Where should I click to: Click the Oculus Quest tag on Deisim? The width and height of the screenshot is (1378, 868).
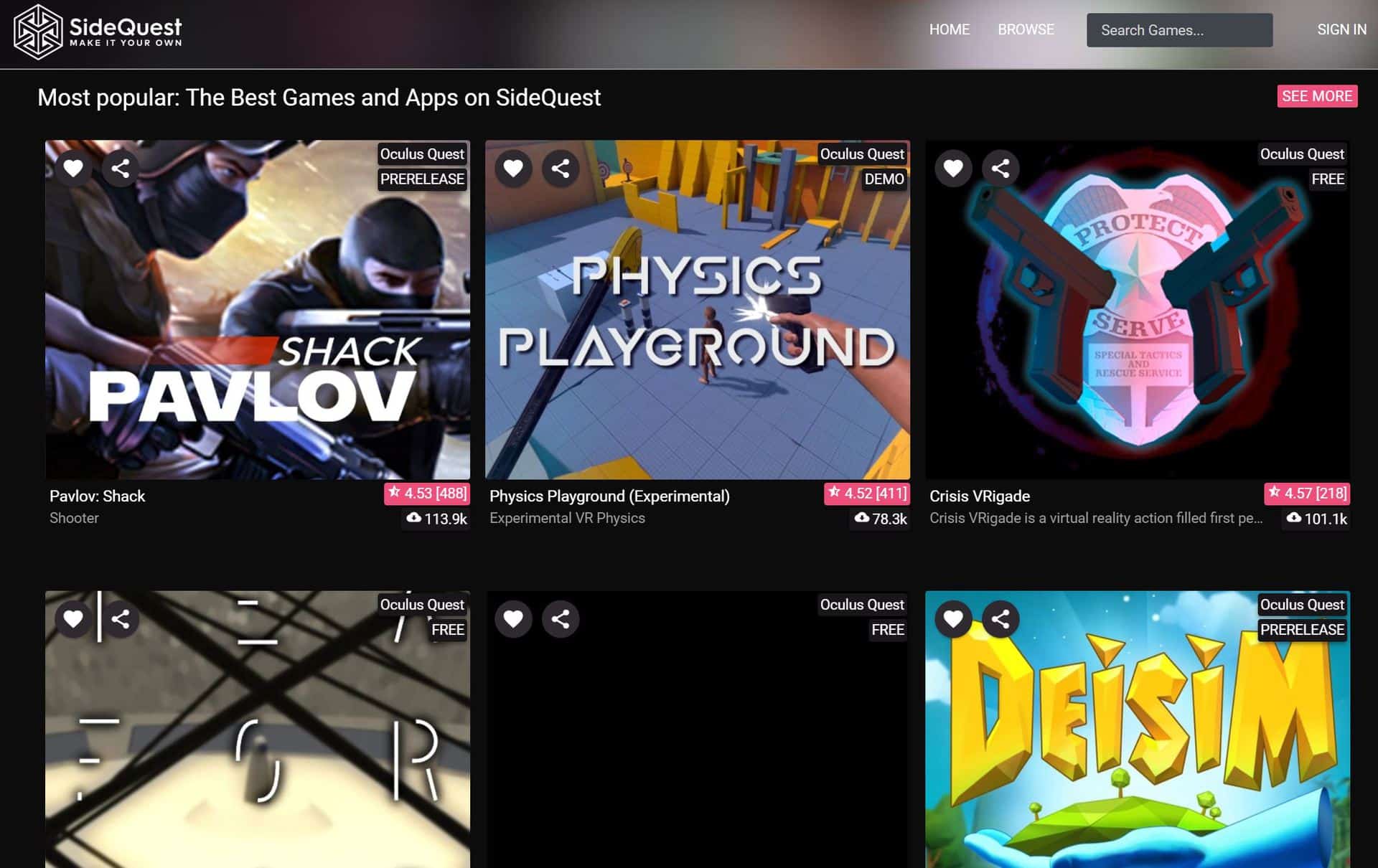[1302, 605]
